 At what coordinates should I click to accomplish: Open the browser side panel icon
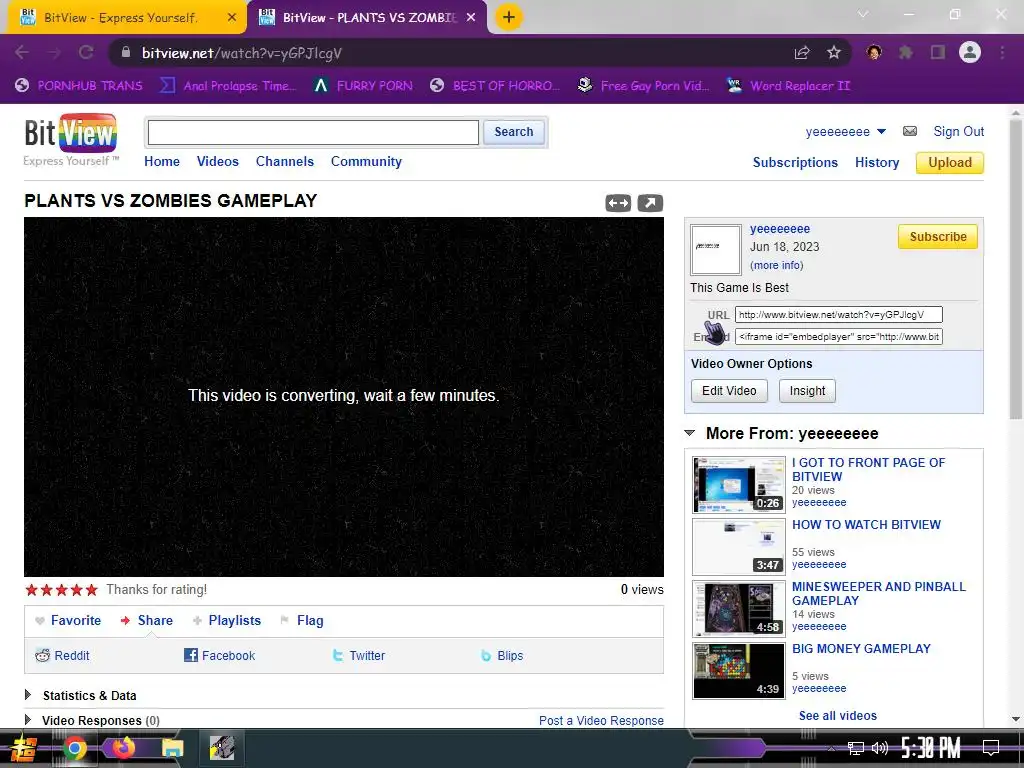tap(938, 53)
